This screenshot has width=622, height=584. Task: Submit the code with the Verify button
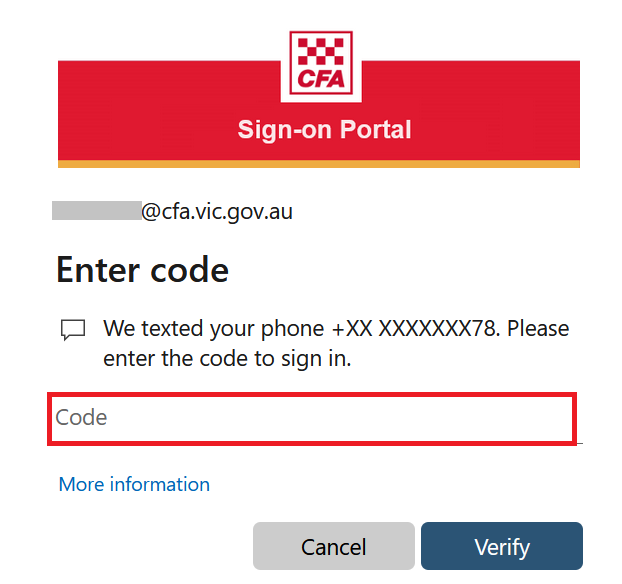click(x=502, y=546)
